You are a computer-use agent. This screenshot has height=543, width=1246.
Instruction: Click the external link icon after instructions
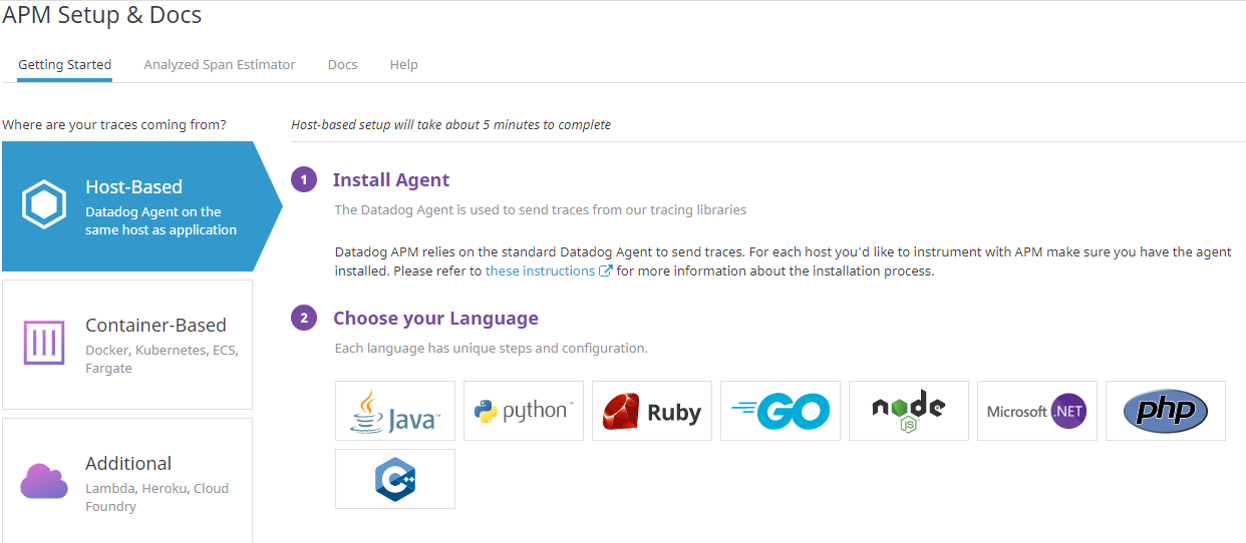tap(605, 271)
